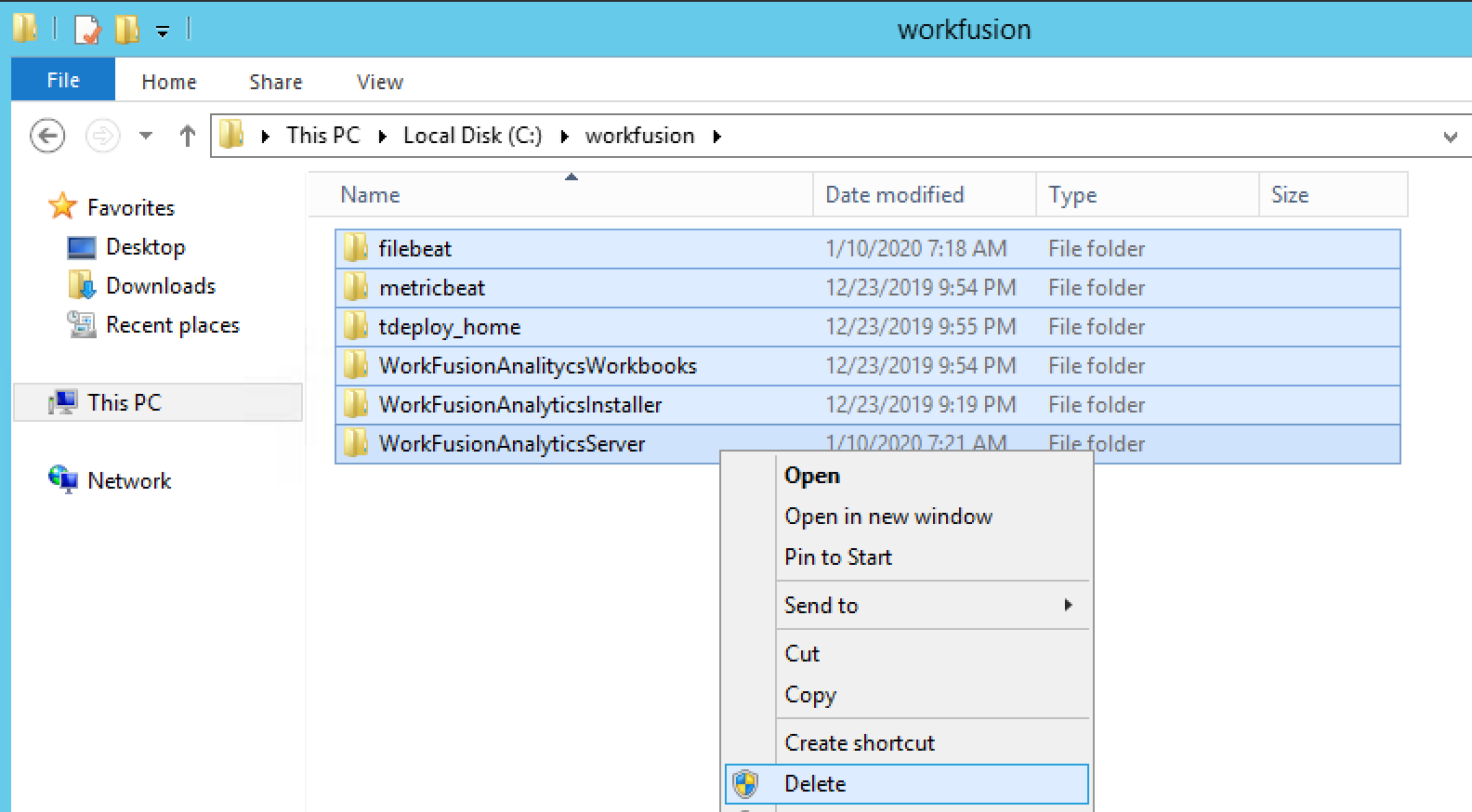The image size is (1472, 812).
Task: Click the Network icon in navigation pane
Action: [x=62, y=479]
